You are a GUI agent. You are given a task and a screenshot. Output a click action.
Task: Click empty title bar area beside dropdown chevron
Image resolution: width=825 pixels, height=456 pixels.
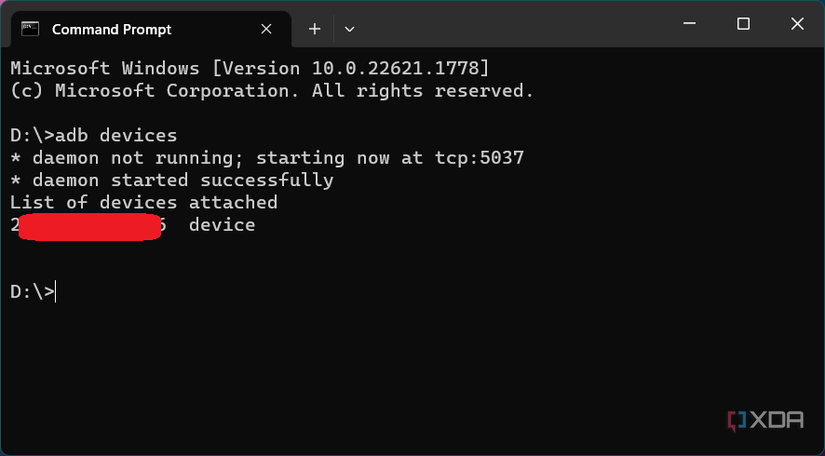click(x=516, y=24)
